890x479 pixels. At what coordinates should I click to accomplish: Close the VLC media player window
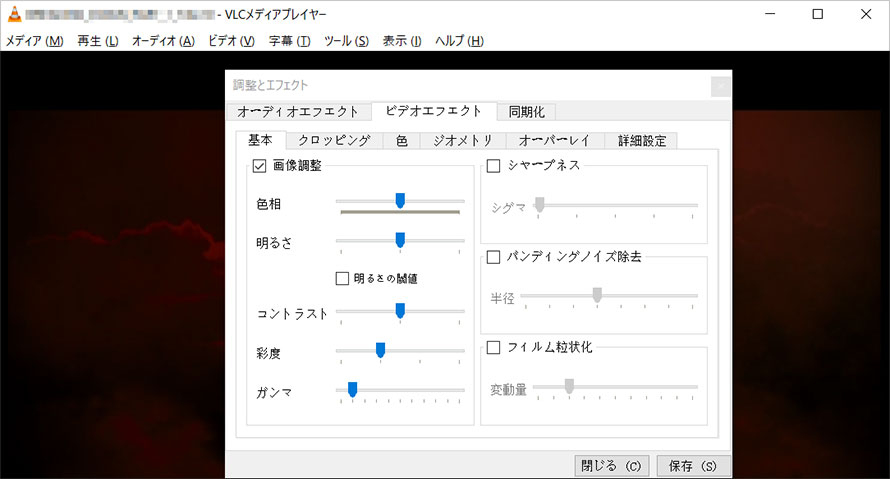click(x=866, y=14)
